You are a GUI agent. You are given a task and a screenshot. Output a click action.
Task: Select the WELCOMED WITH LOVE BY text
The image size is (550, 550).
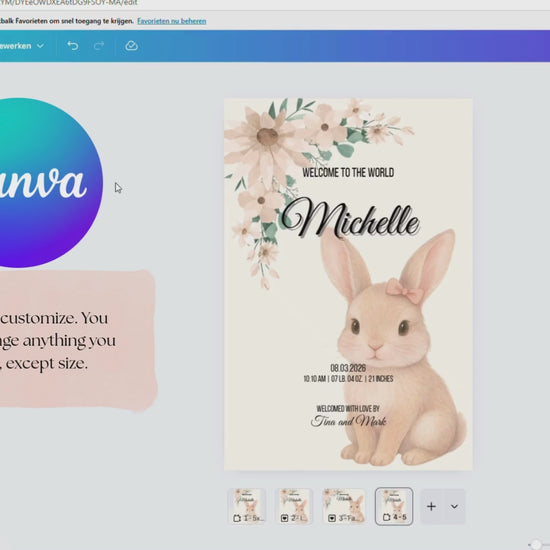coord(348,409)
